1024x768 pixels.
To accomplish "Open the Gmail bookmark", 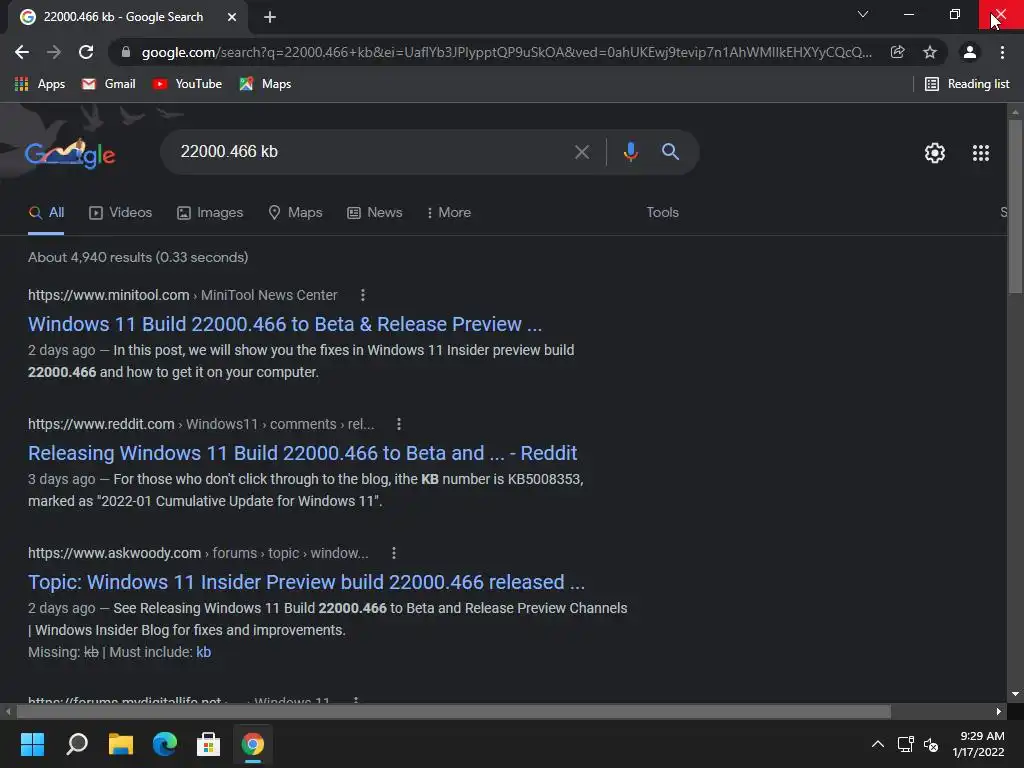I will point(108,84).
